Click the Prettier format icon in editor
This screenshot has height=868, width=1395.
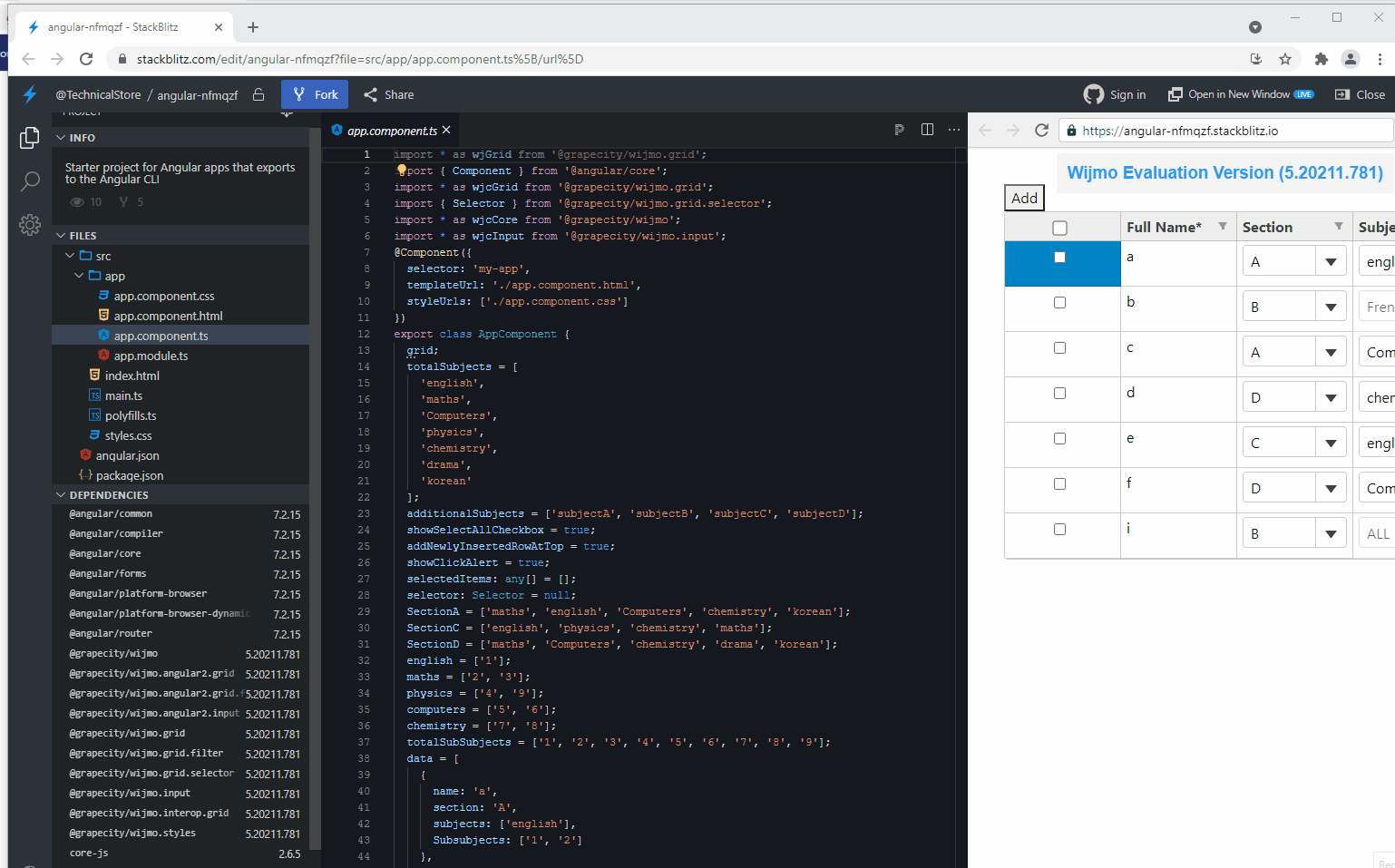pos(899,130)
